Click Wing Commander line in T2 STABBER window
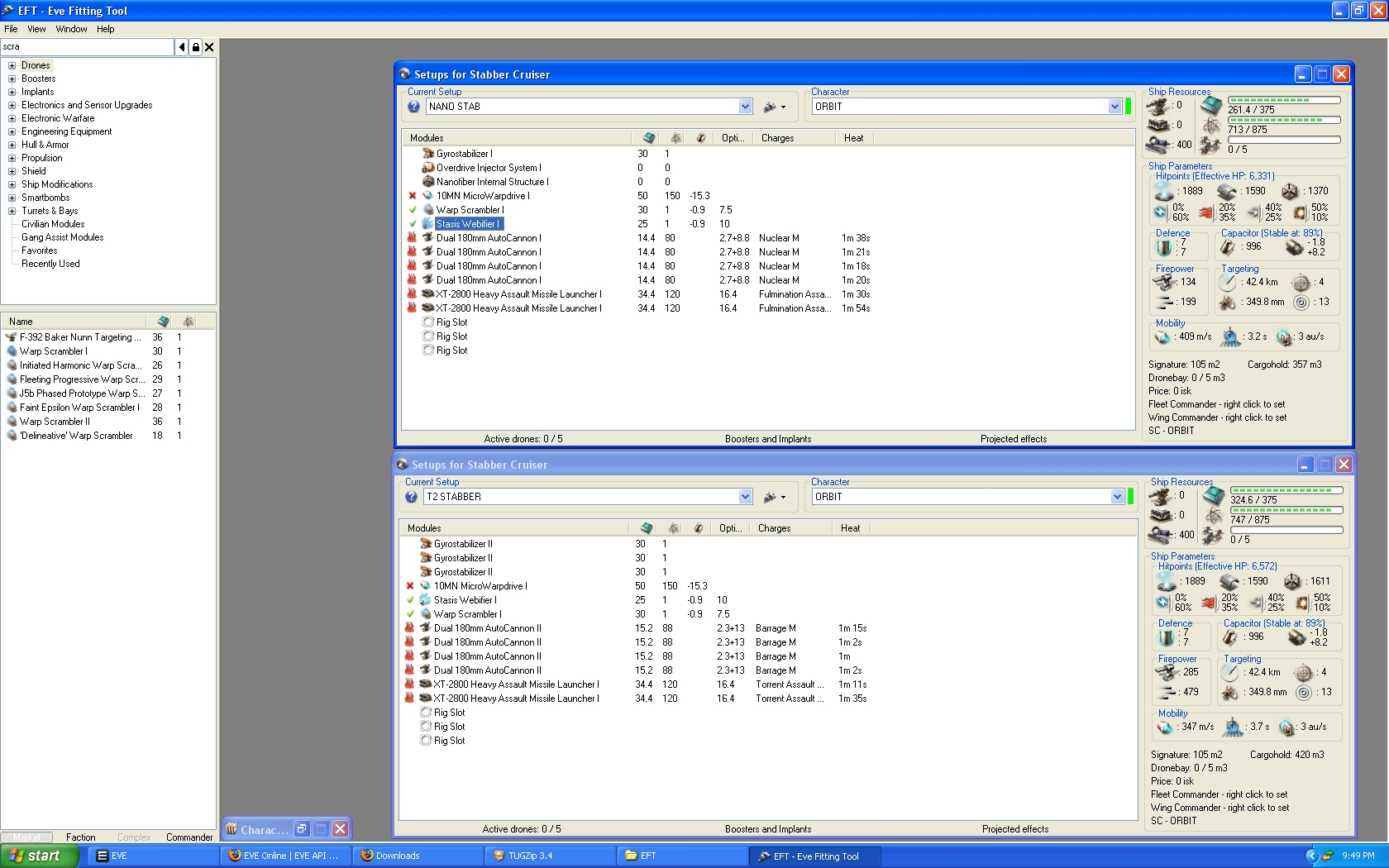1389x868 pixels. tap(1220, 808)
